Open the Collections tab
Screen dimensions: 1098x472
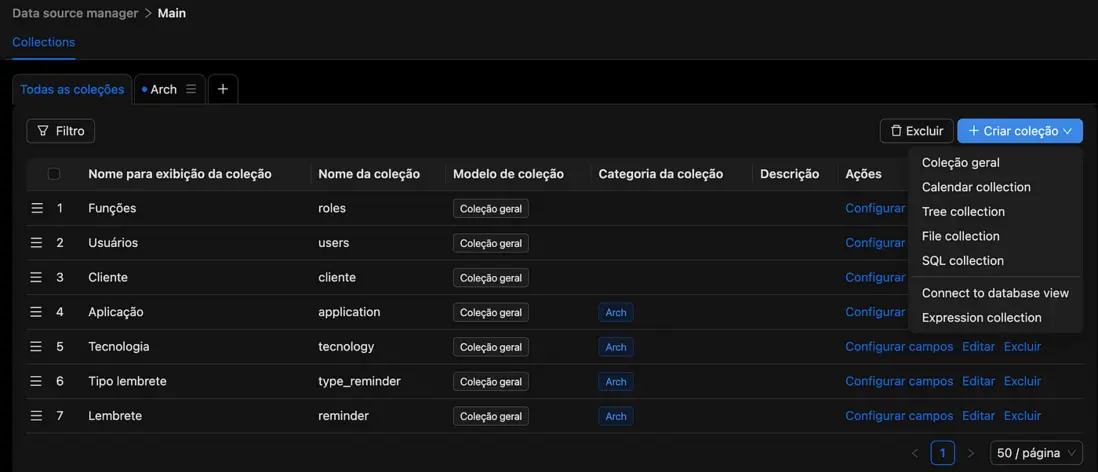44,42
